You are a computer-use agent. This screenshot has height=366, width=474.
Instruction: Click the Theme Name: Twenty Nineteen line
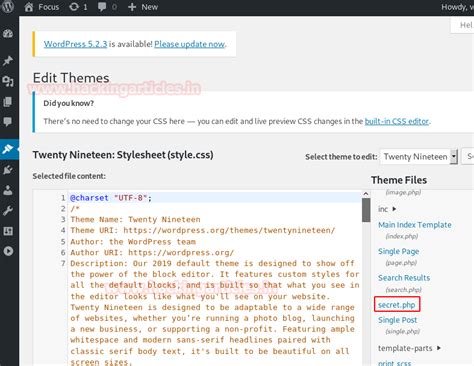coord(135,220)
